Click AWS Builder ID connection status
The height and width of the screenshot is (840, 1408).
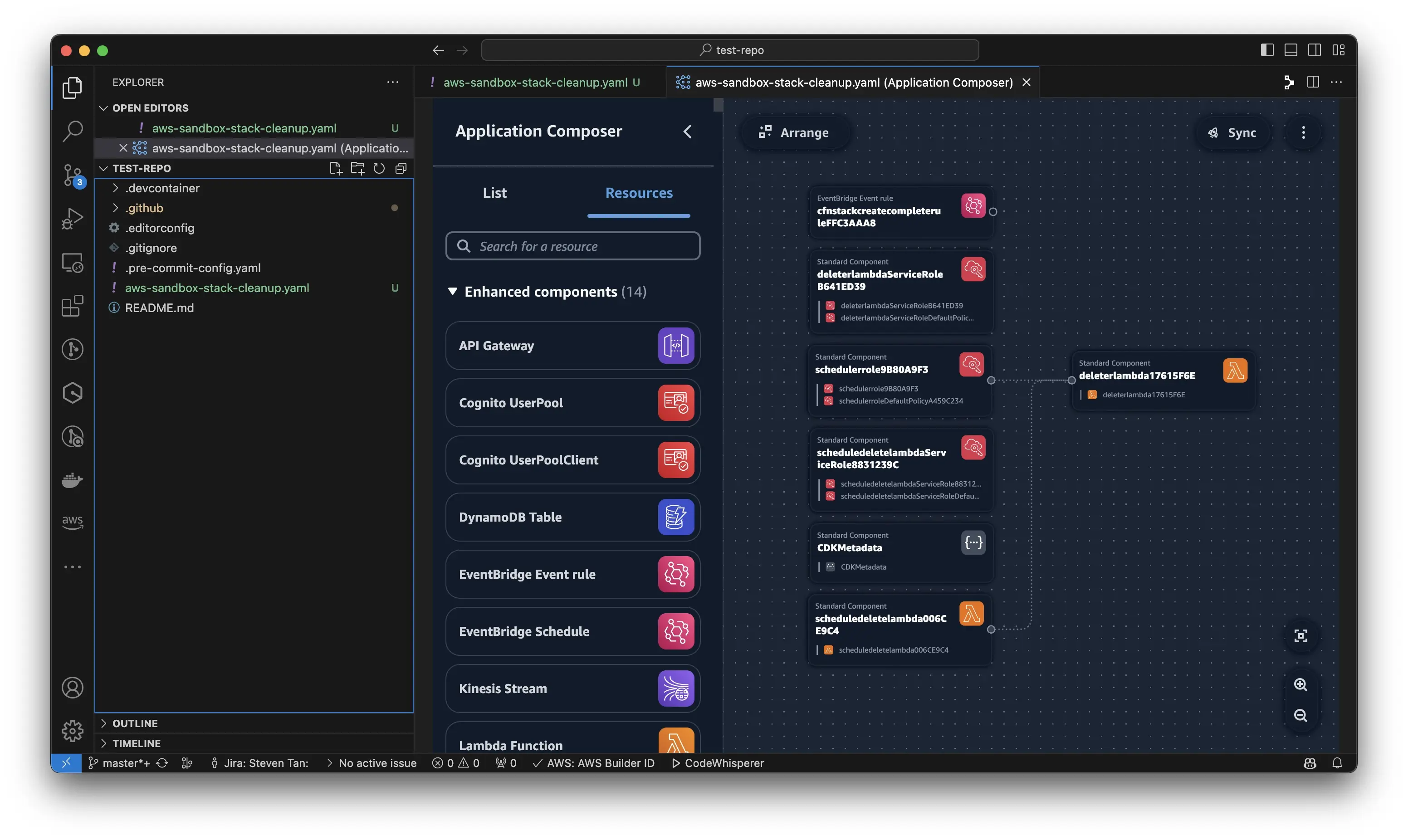point(594,763)
